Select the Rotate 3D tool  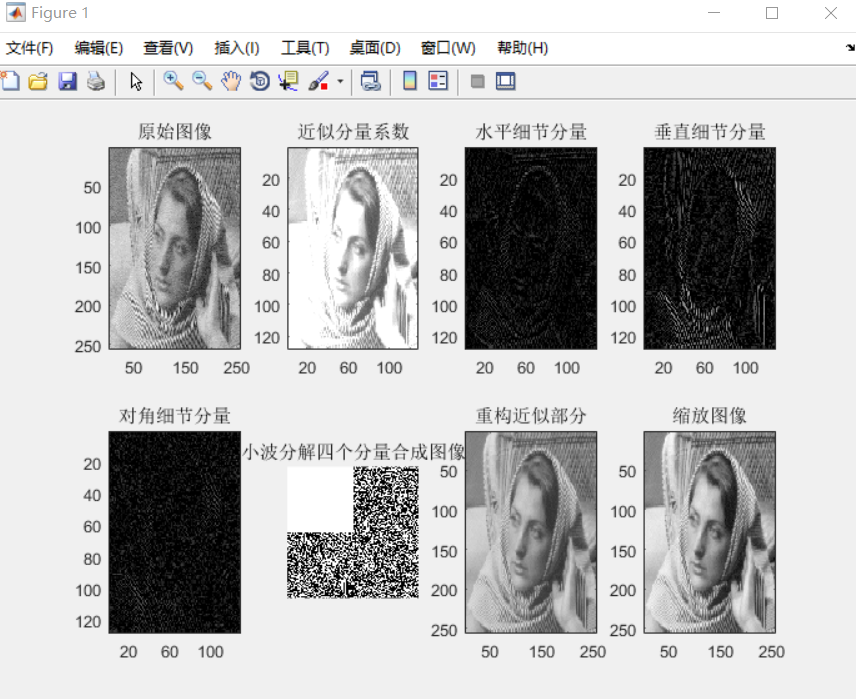257,82
